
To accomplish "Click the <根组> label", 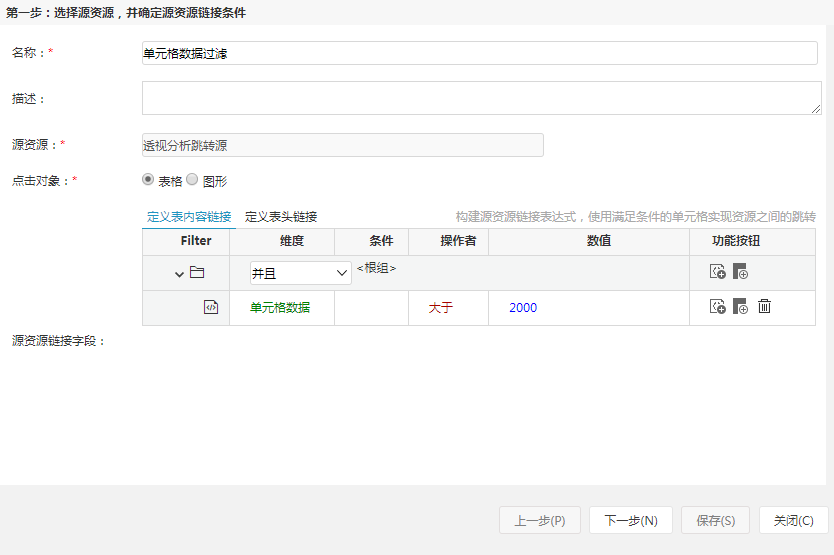I will pos(376,268).
